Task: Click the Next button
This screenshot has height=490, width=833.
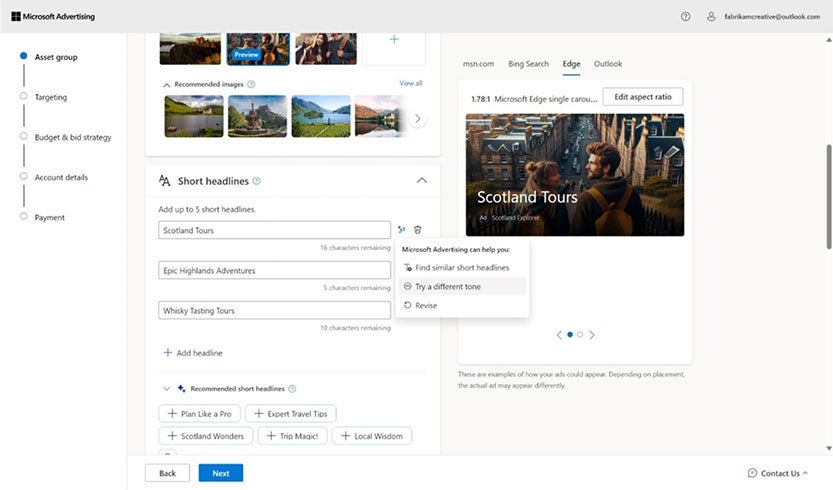Action: (x=220, y=473)
